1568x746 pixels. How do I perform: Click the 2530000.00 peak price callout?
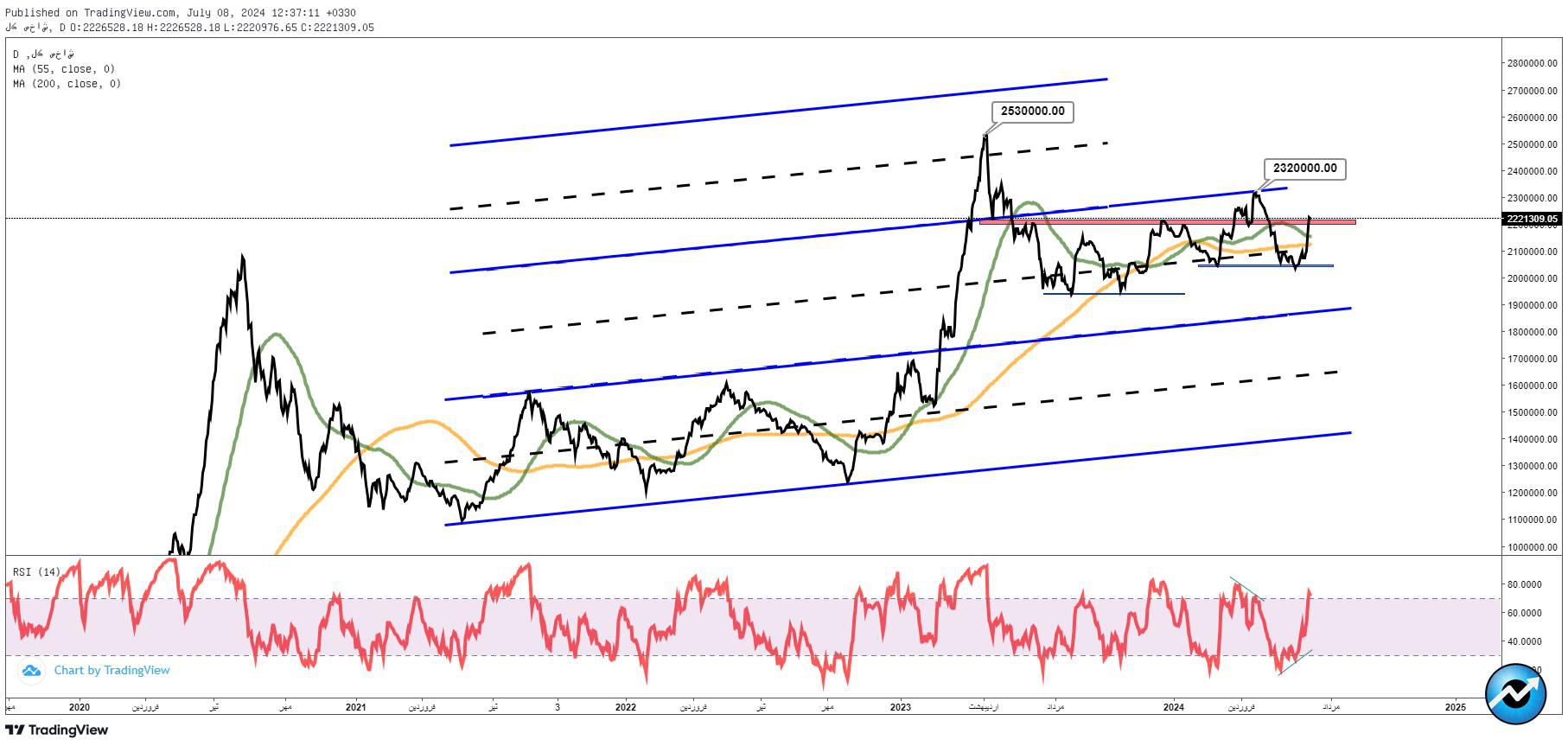pyautogui.click(x=1032, y=112)
